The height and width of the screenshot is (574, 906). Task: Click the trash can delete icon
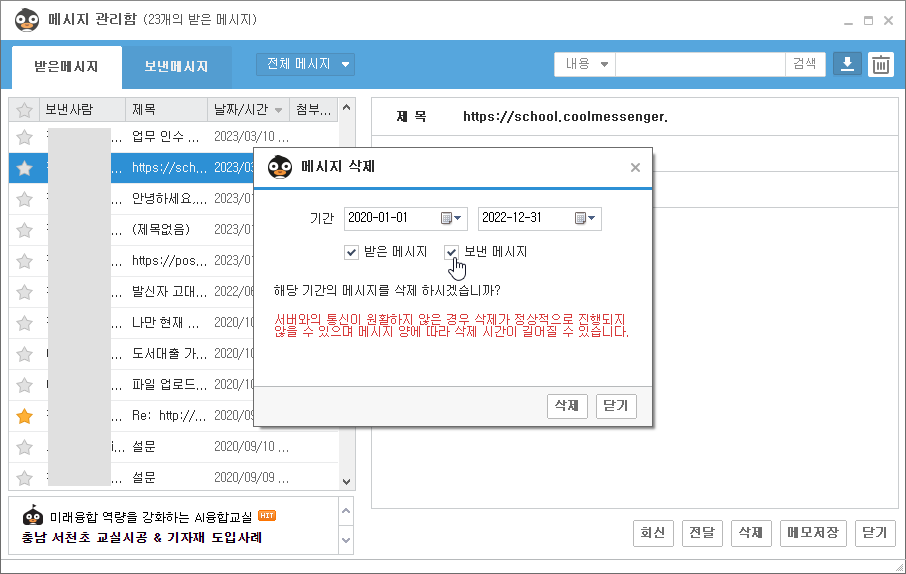(880, 65)
